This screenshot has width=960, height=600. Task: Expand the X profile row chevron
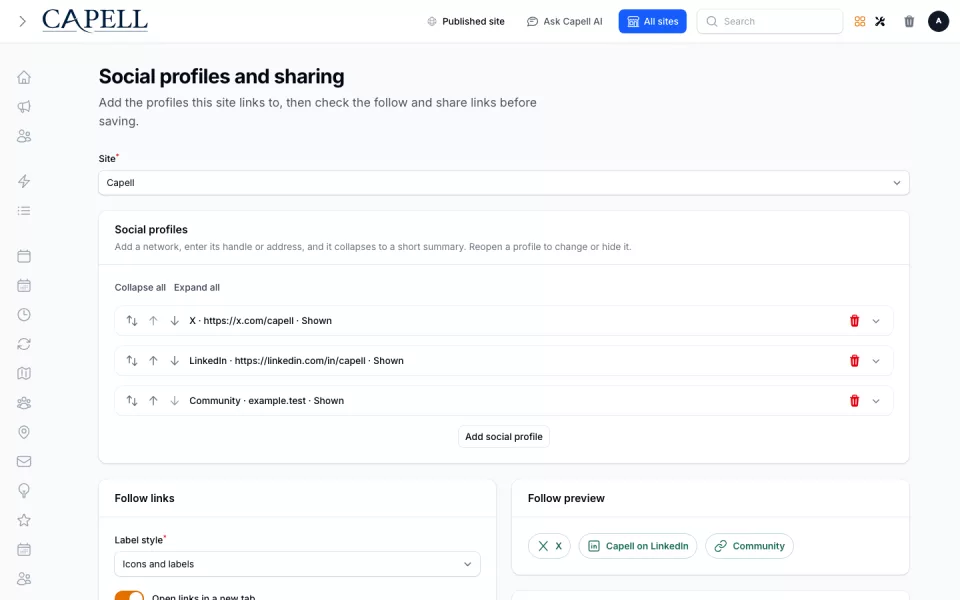876,321
